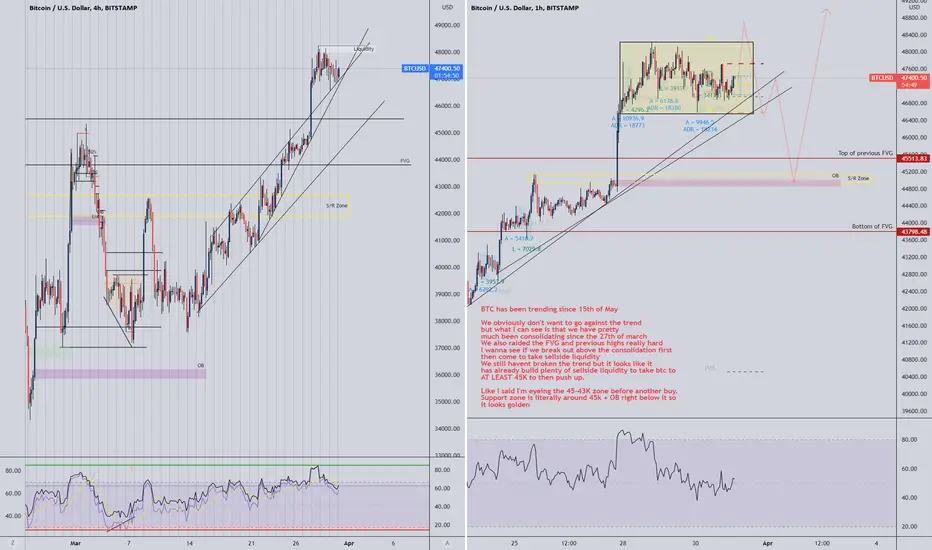
Task: Click 'BTC has been trending since 15th of May' note
Action: (549, 309)
